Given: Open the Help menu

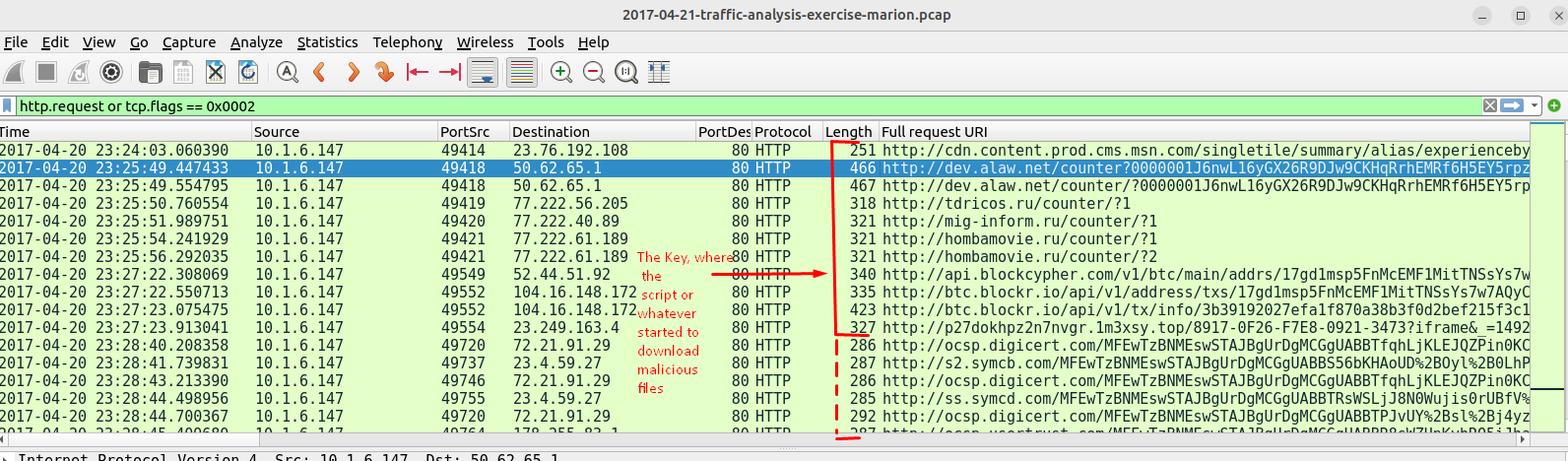Looking at the screenshot, I should point(593,42).
